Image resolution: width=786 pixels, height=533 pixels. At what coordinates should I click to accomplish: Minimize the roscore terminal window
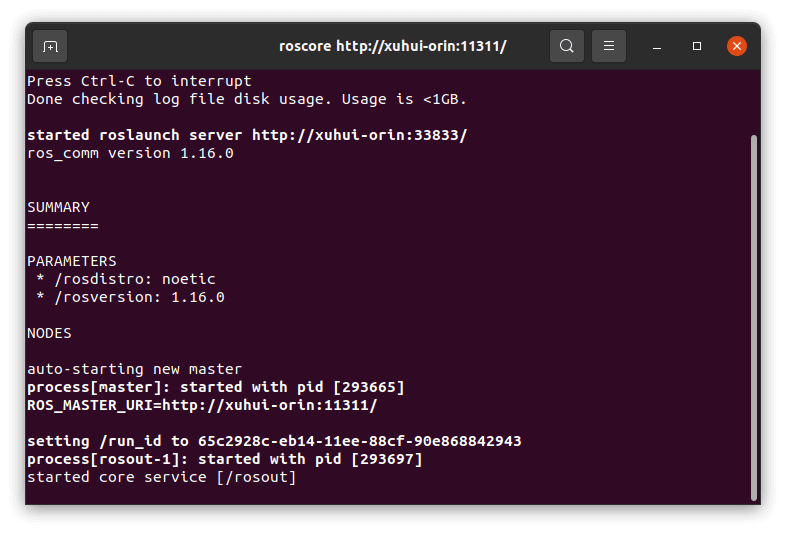[x=657, y=47]
